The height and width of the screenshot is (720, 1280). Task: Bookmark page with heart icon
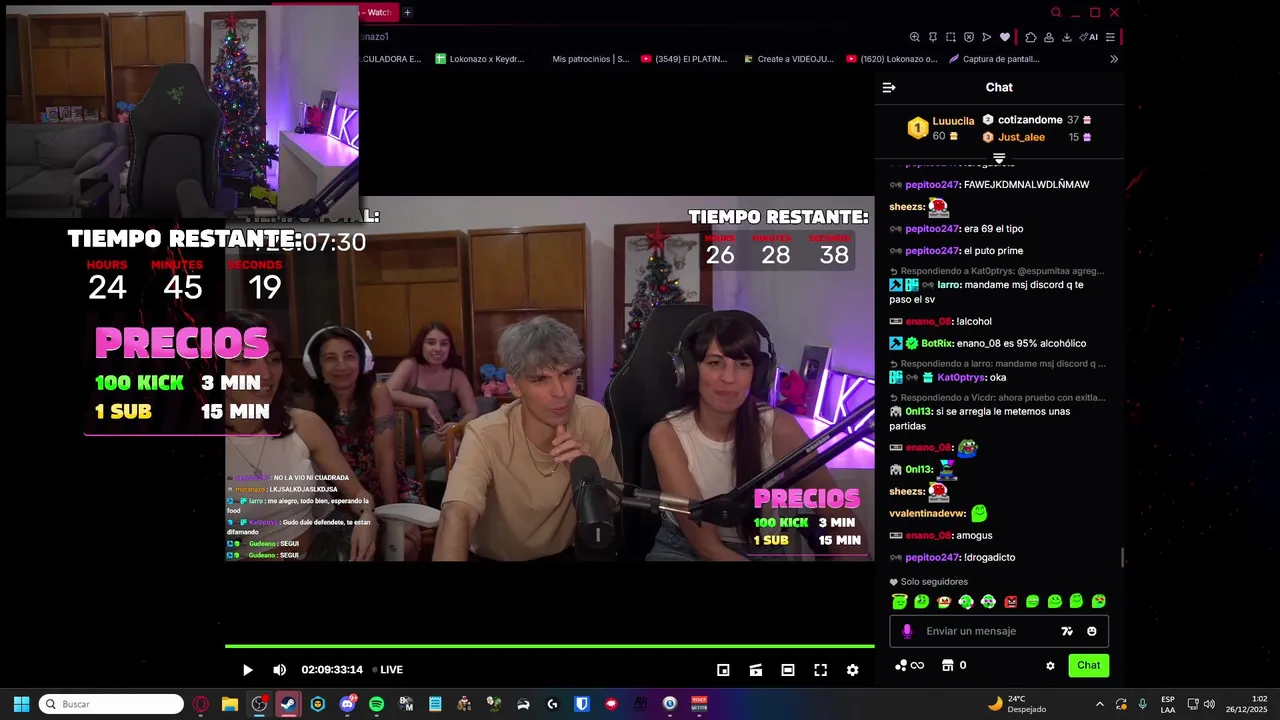click(x=1005, y=37)
